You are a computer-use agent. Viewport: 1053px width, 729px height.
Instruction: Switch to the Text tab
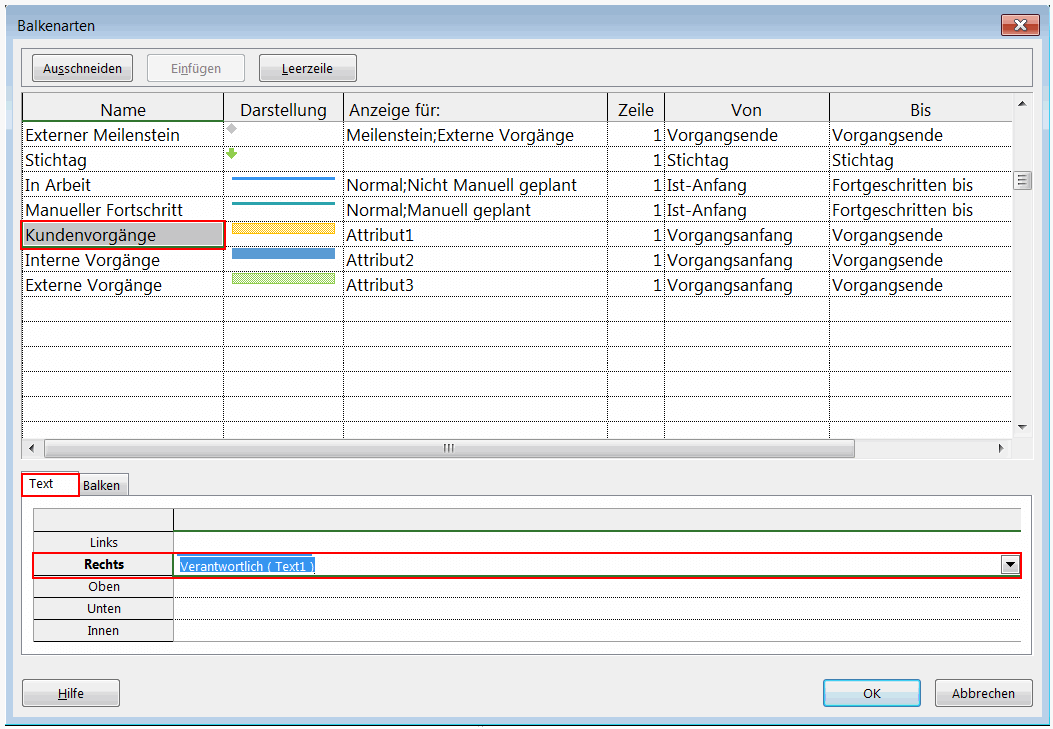coord(42,484)
